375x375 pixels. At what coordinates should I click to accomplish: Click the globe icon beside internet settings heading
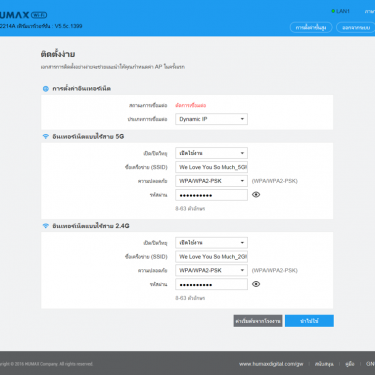[46, 89]
